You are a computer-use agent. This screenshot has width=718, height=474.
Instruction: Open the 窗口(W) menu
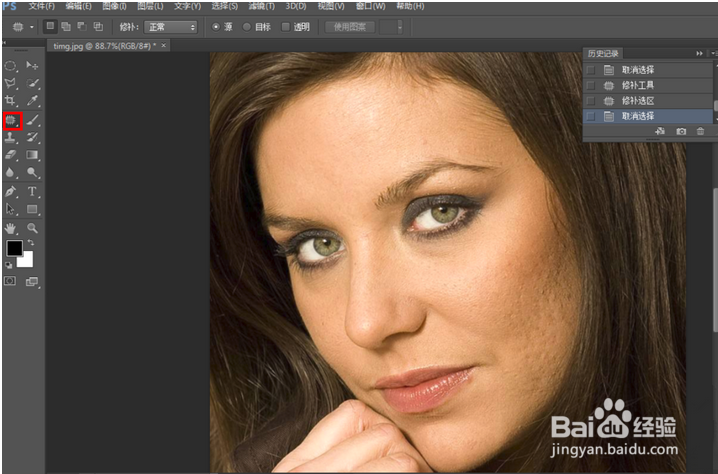click(370, 6)
